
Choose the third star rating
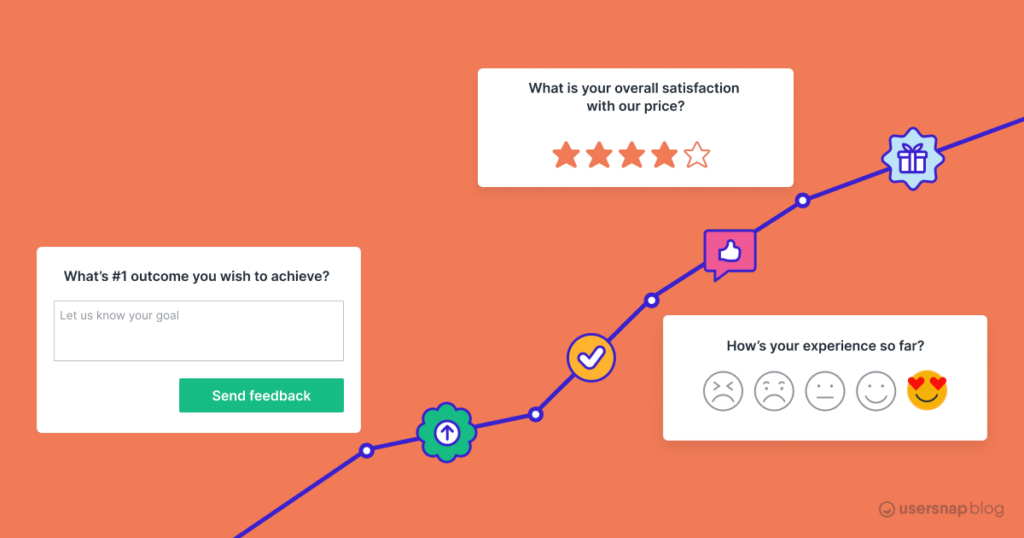click(632, 155)
